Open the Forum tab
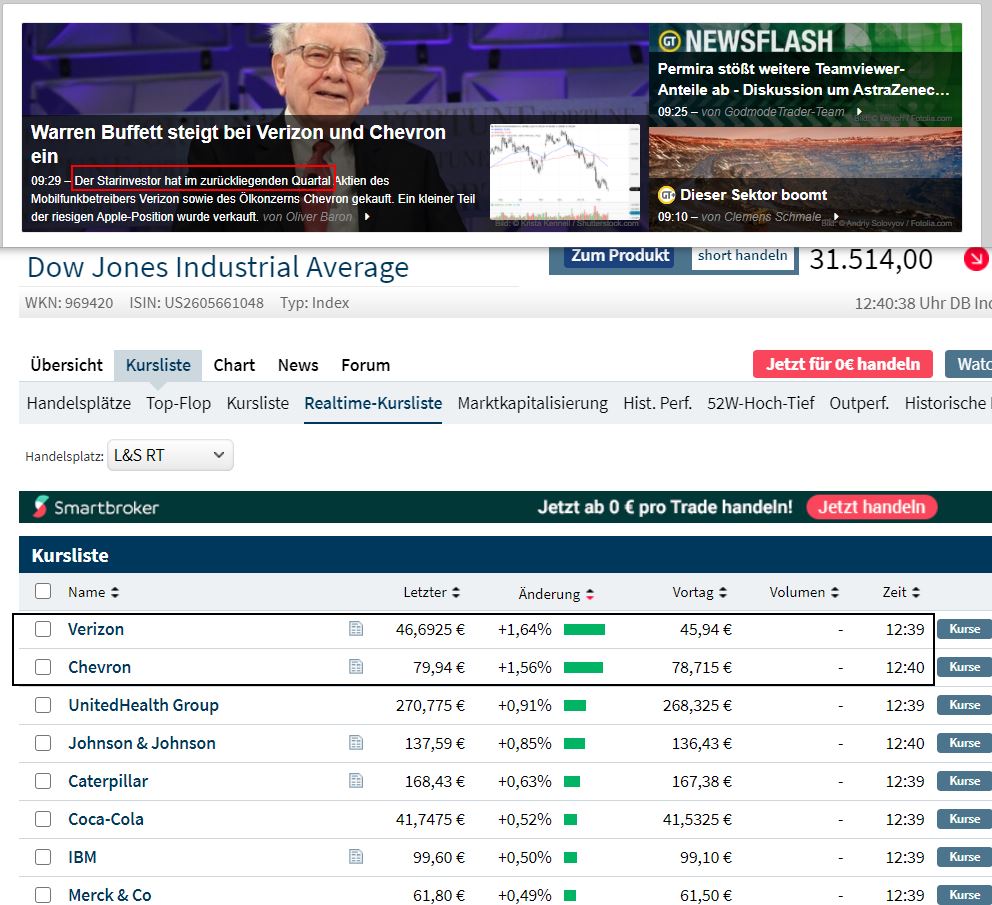Viewport: 992px width, 905px height. click(366, 365)
